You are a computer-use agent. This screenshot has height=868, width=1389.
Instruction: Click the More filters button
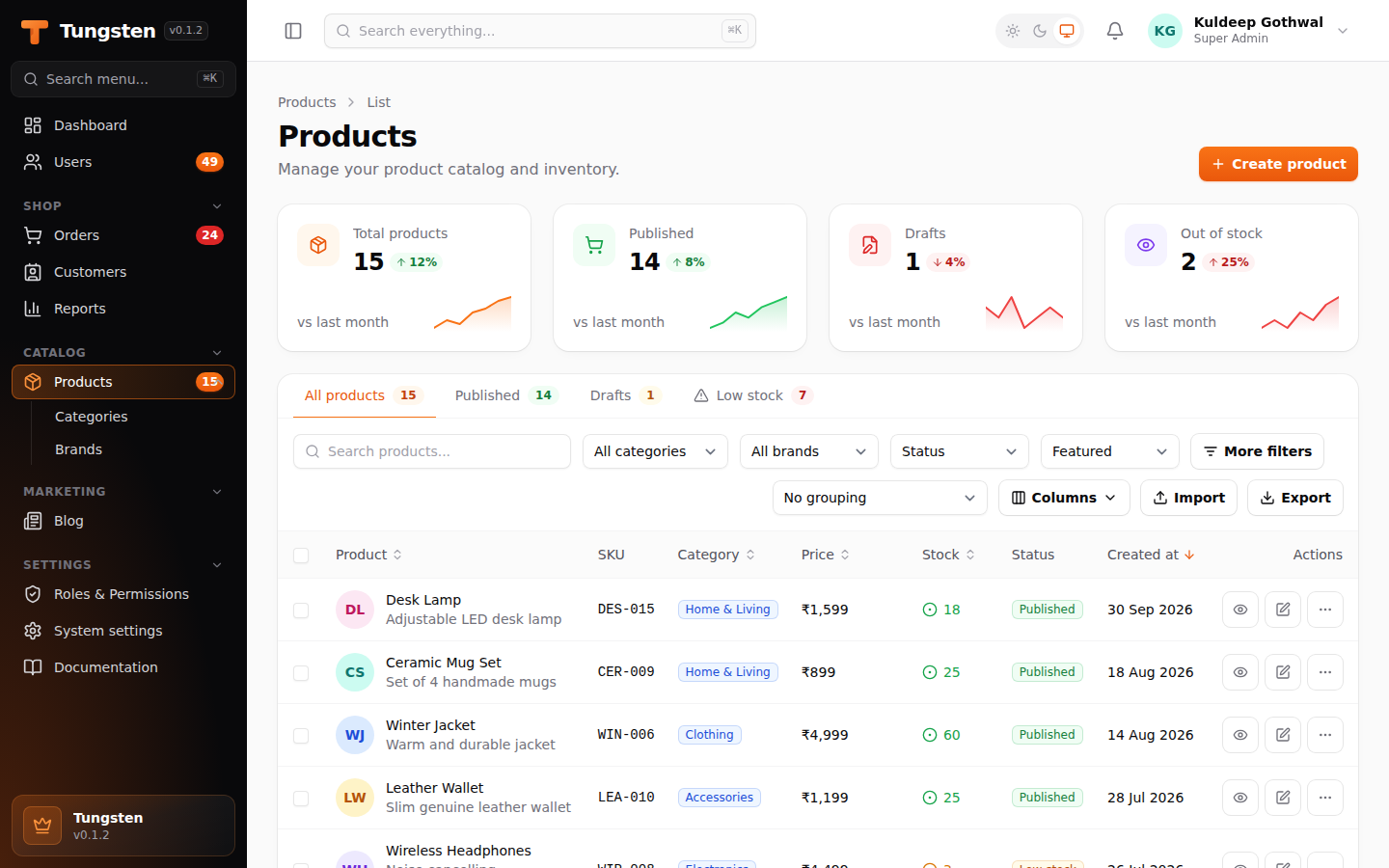pos(1257,451)
